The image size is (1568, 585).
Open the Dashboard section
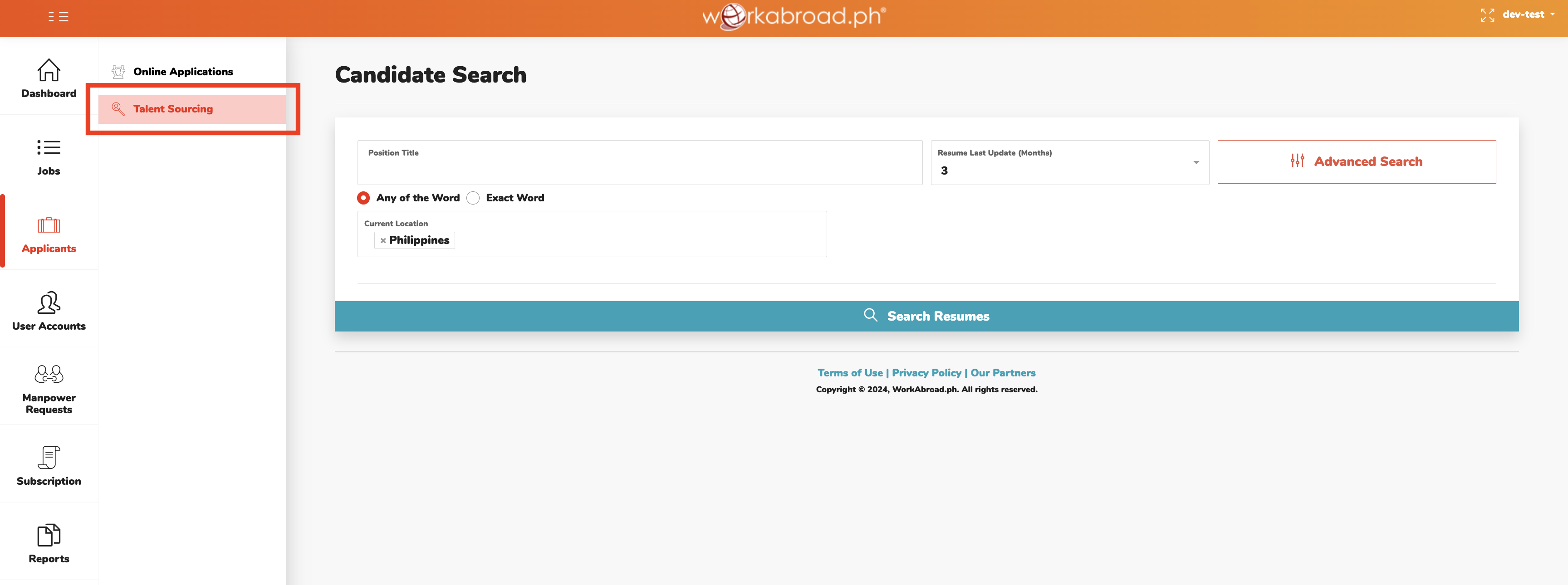click(x=48, y=79)
